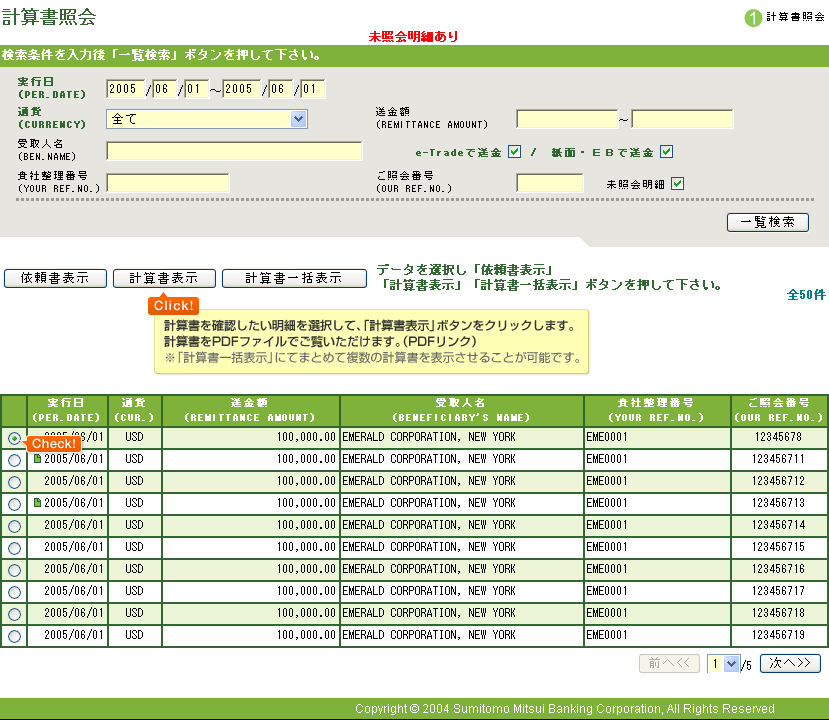Click the disabled 前へ<< button

[669, 663]
